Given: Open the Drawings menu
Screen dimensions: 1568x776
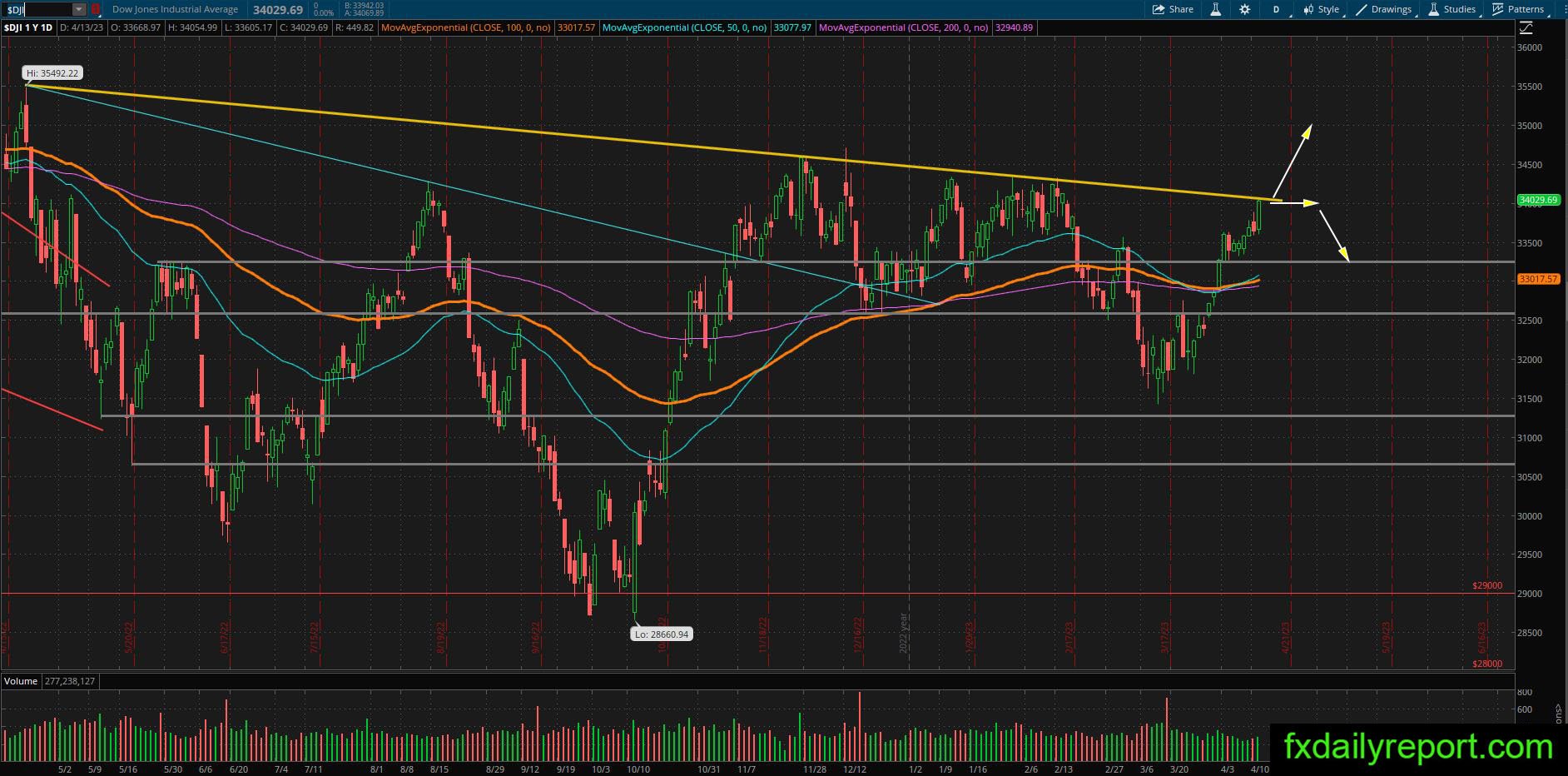Looking at the screenshot, I should [x=1383, y=9].
